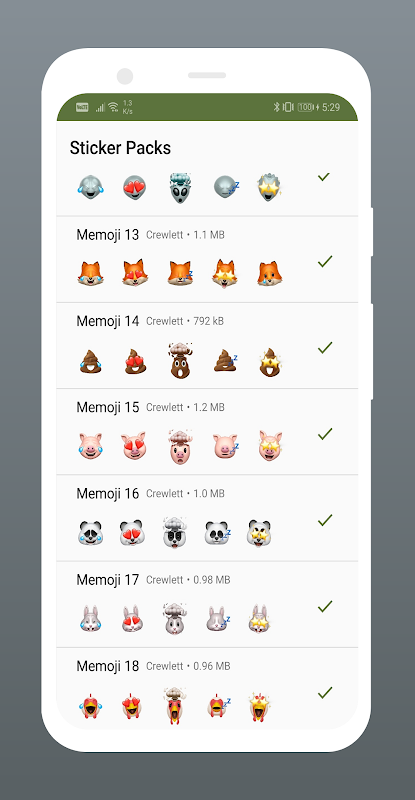Screen dimensions: 415x800
Task: Tap the crying-laughing fox sticker in Memoji 13
Action: coord(90,273)
